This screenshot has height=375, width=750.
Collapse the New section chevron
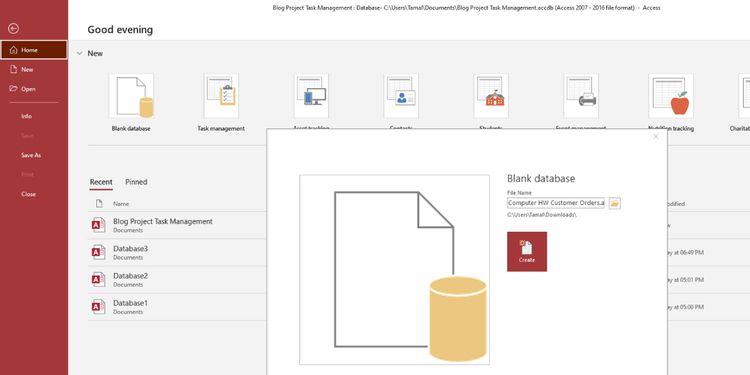(79, 54)
